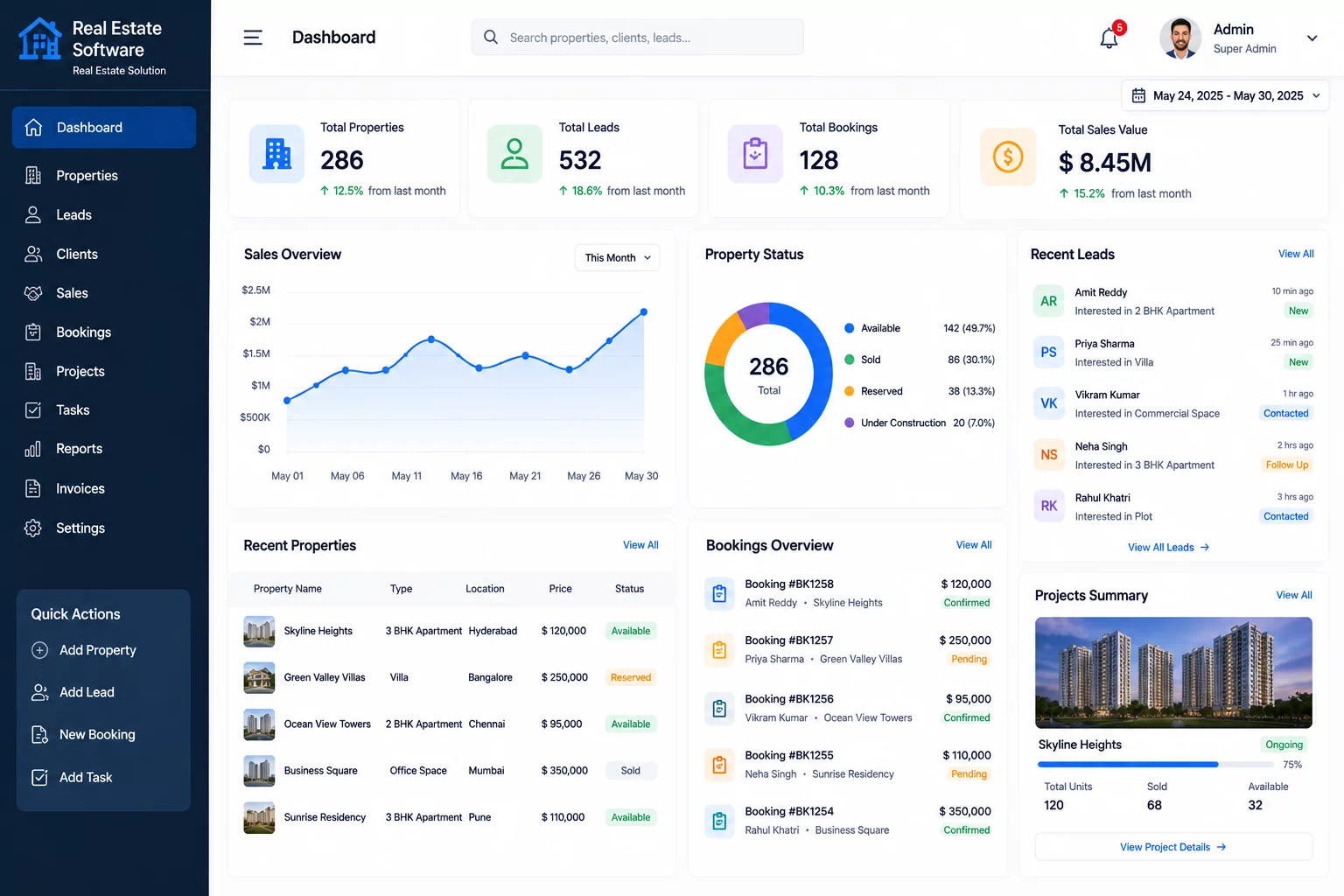The image size is (1344, 896).
Task: Open the This Month dropdown
Action: click(617, 257)
